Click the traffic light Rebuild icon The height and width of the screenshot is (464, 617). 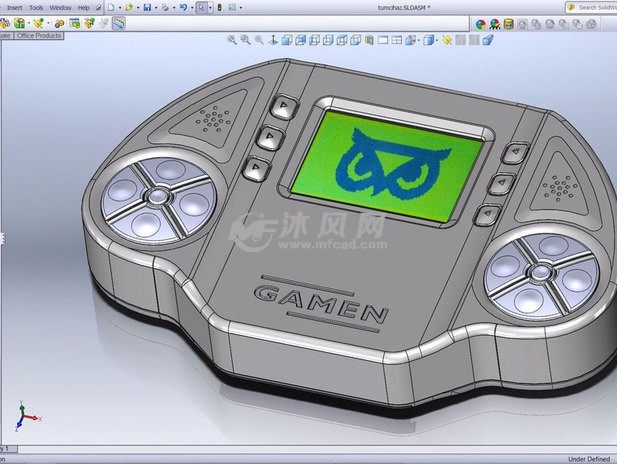click(x=220, y=7)
